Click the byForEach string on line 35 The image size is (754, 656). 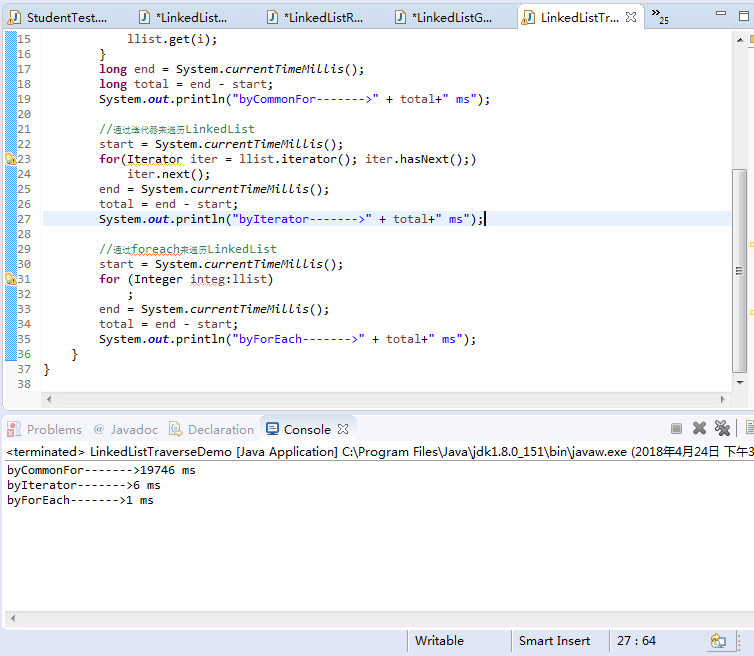tap(298, 340)
